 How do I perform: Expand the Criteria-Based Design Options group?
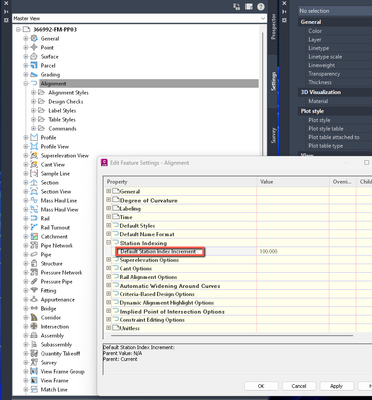[108, 294]
